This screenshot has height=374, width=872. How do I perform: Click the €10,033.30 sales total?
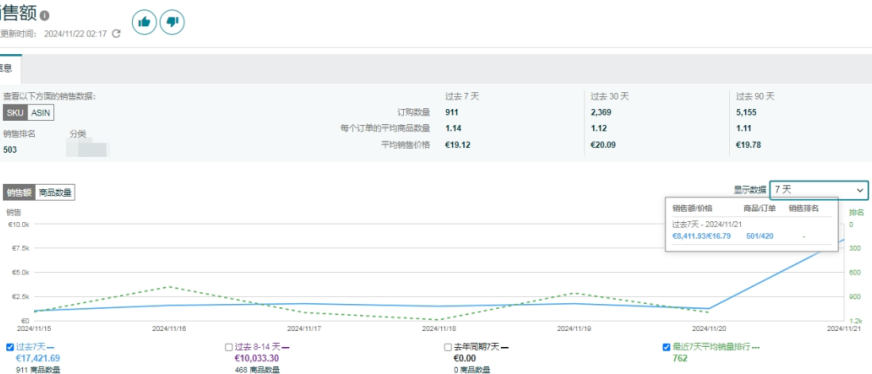[257, 358]
